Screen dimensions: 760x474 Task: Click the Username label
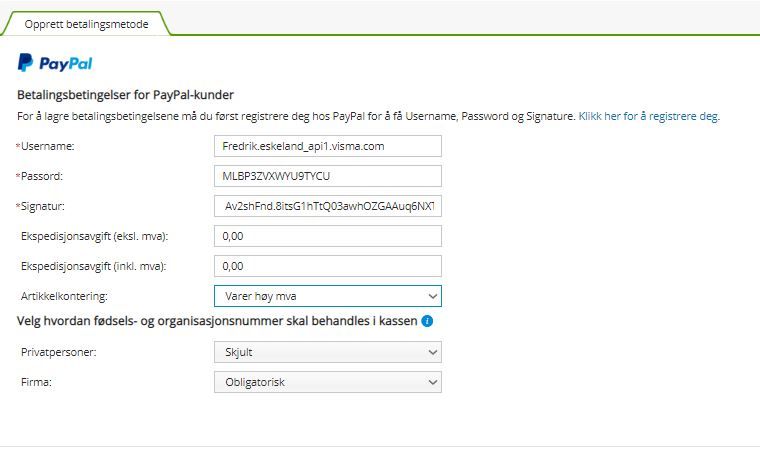(49, 147)
